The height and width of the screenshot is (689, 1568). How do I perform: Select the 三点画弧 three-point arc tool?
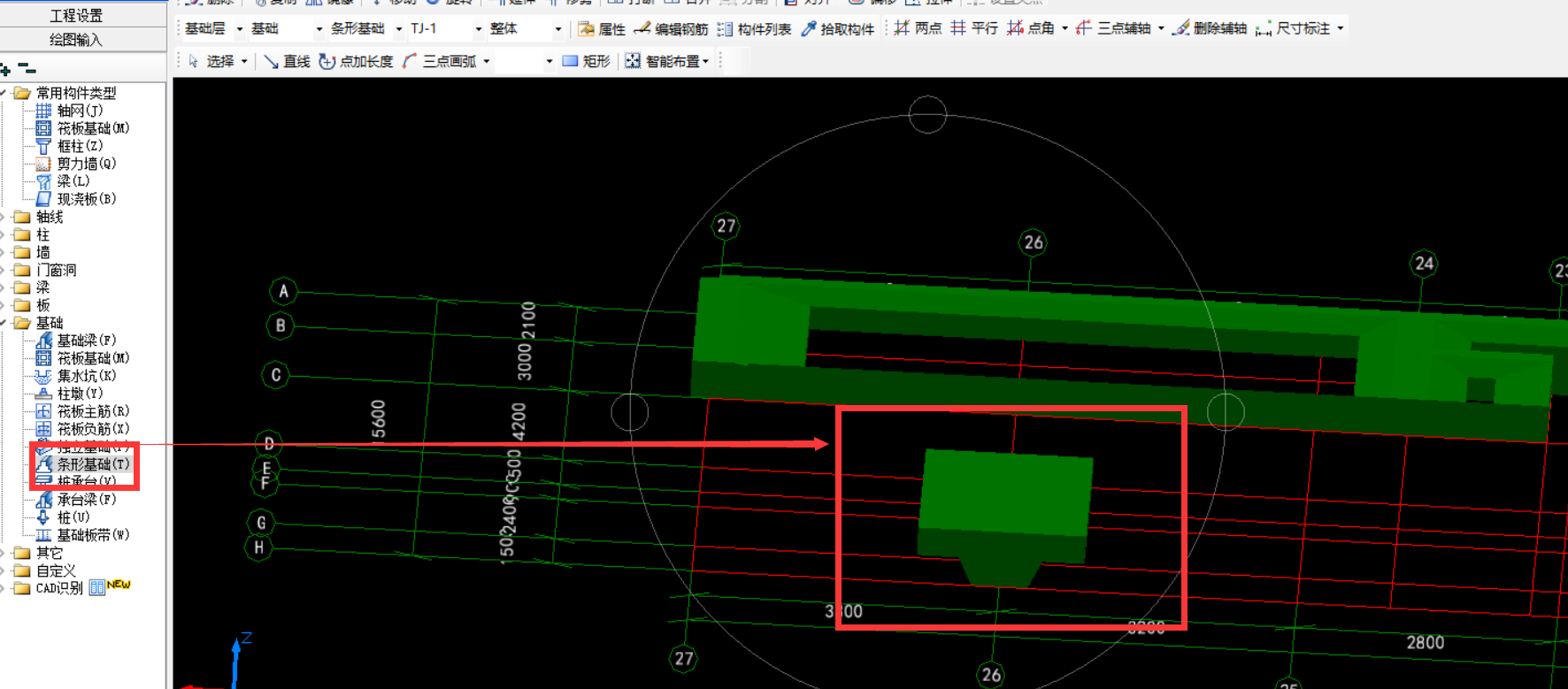439,61
